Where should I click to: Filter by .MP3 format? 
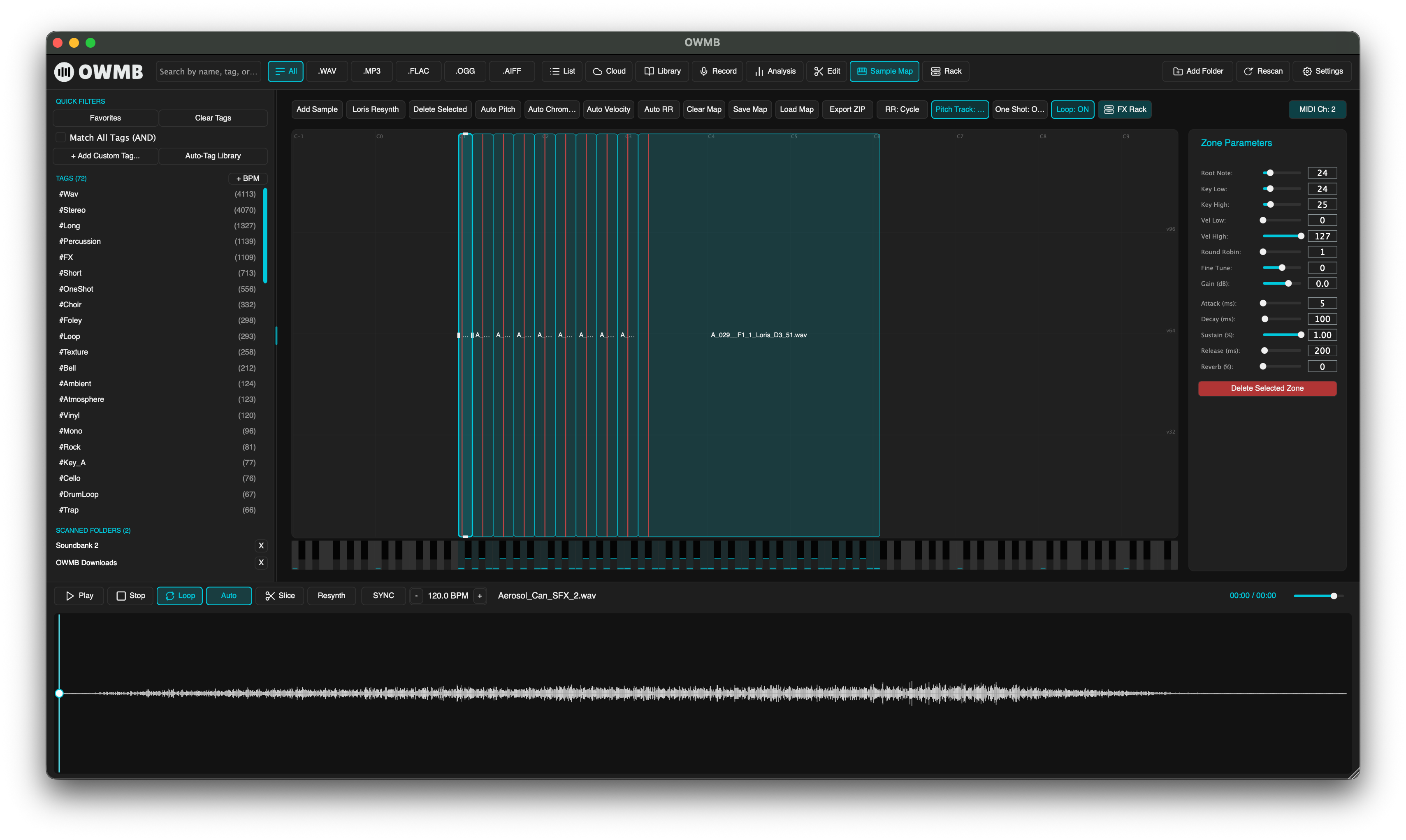coord(371,71)
